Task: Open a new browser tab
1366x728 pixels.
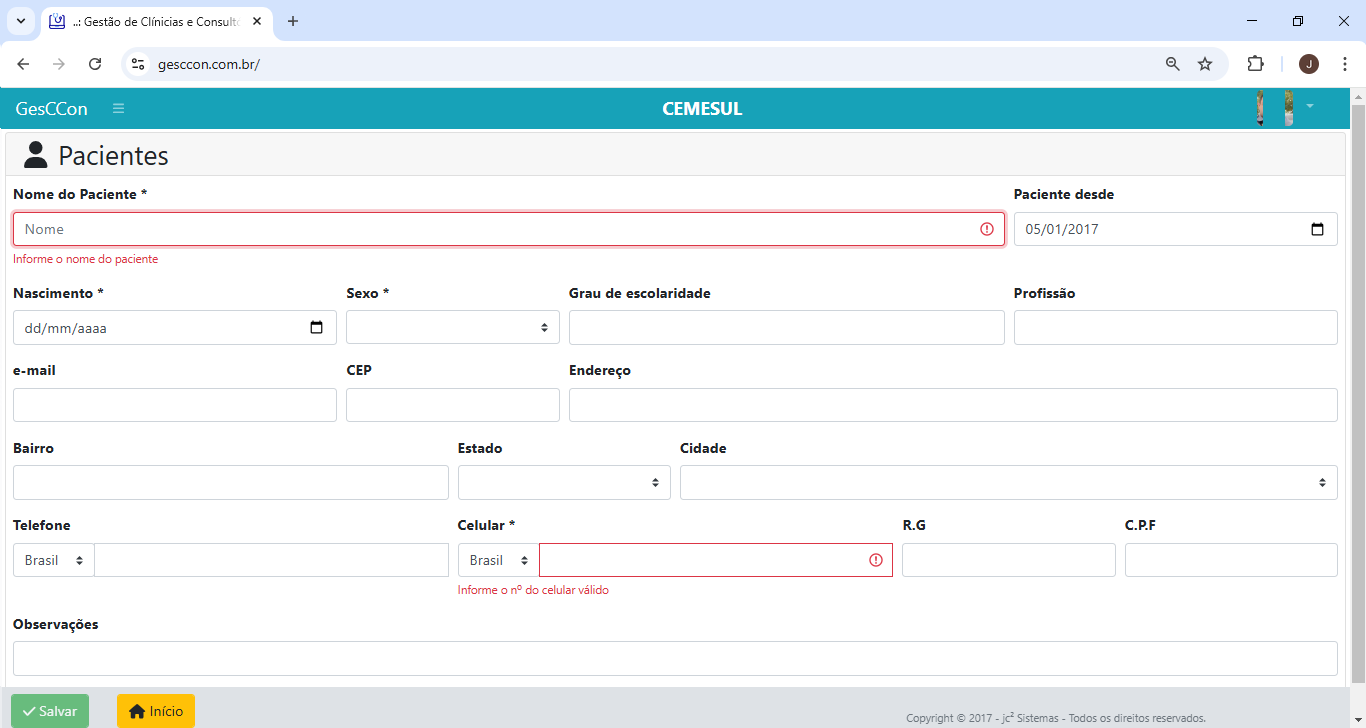Action: pyautogui.click(x=293, y=21)
